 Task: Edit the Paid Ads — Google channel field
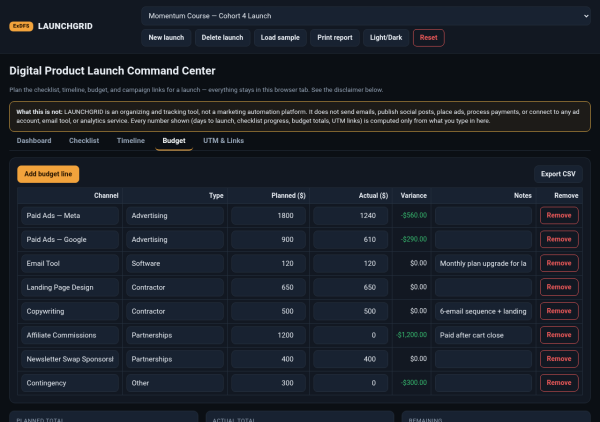tap(70, 240)
